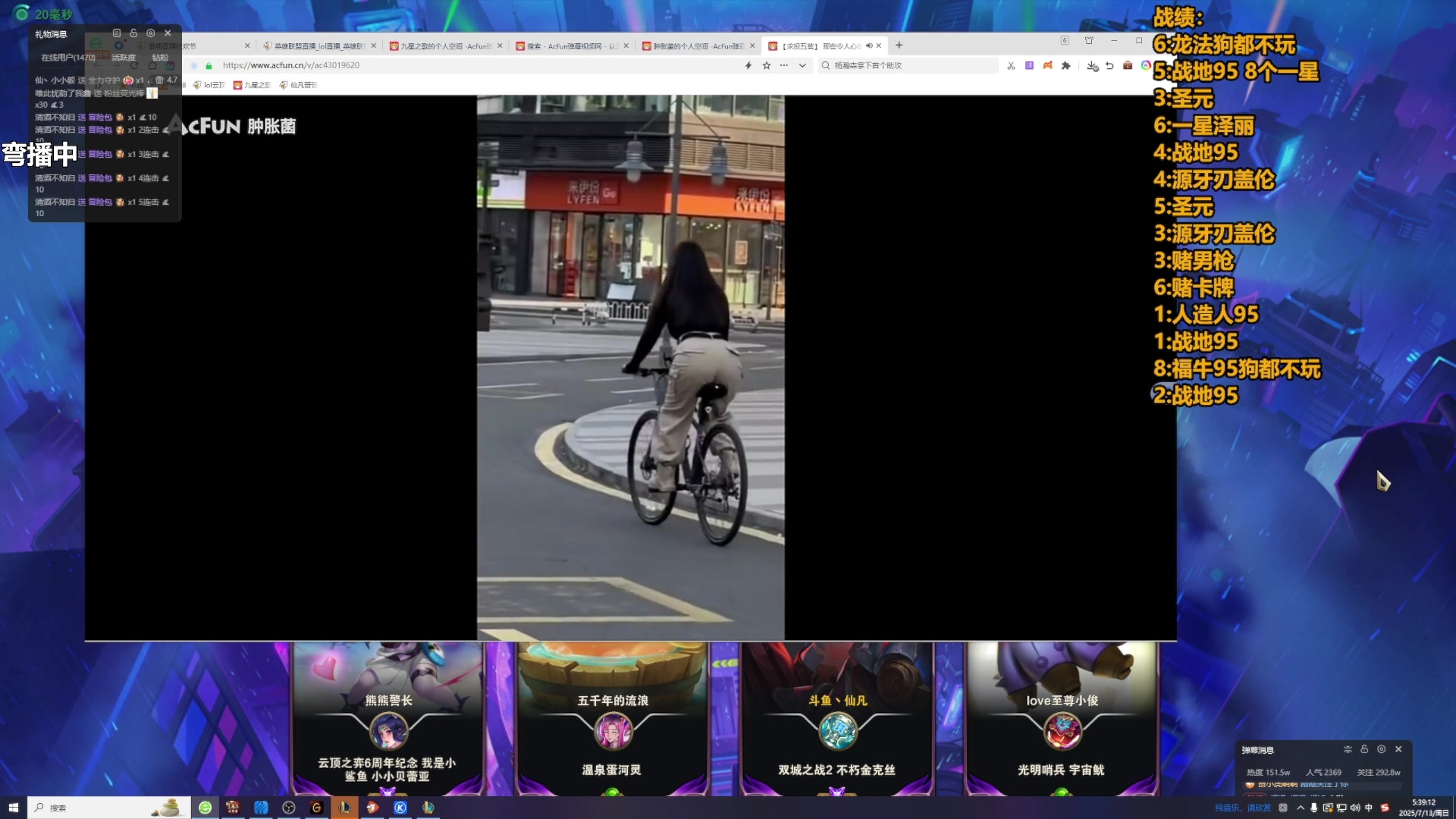Toggle the lock icon in 弹幕消息 panel

pos(1364,749)
